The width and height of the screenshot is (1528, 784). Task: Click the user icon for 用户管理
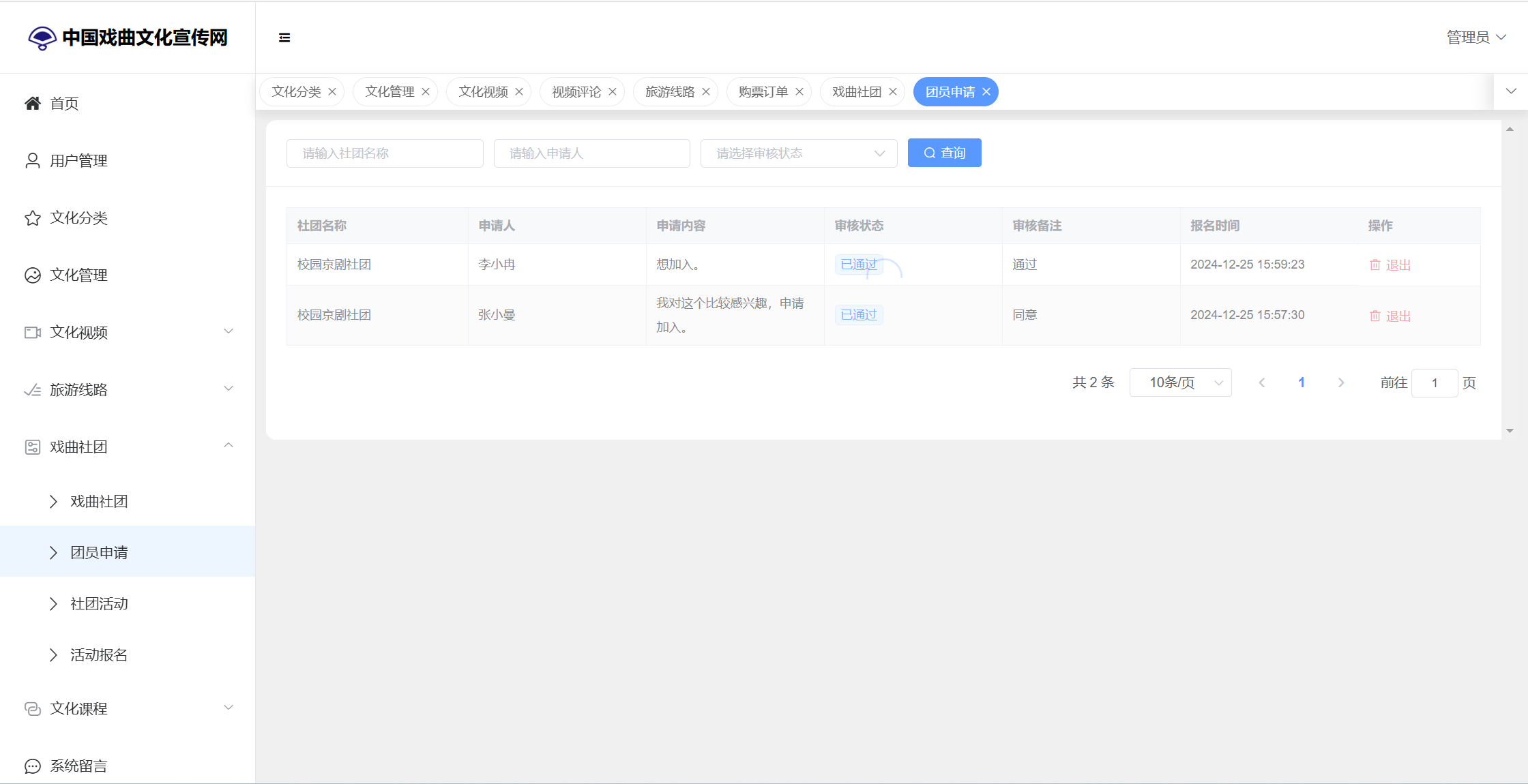point(32,161)
